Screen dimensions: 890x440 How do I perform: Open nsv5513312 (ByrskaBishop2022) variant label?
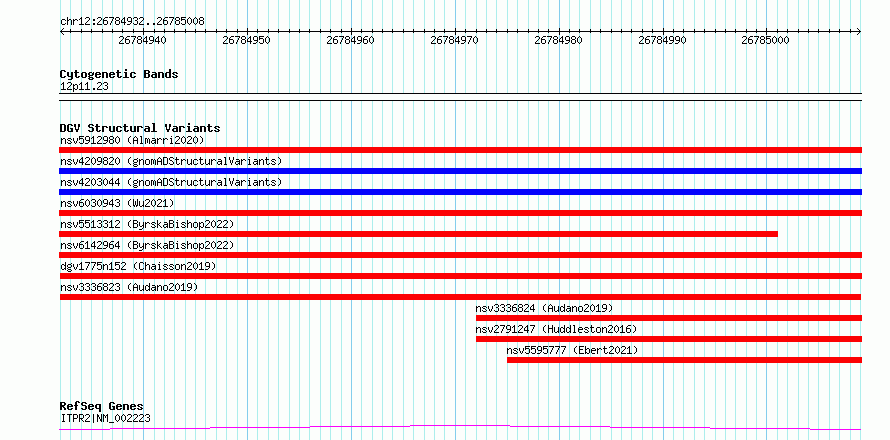[x=147, y=224]
